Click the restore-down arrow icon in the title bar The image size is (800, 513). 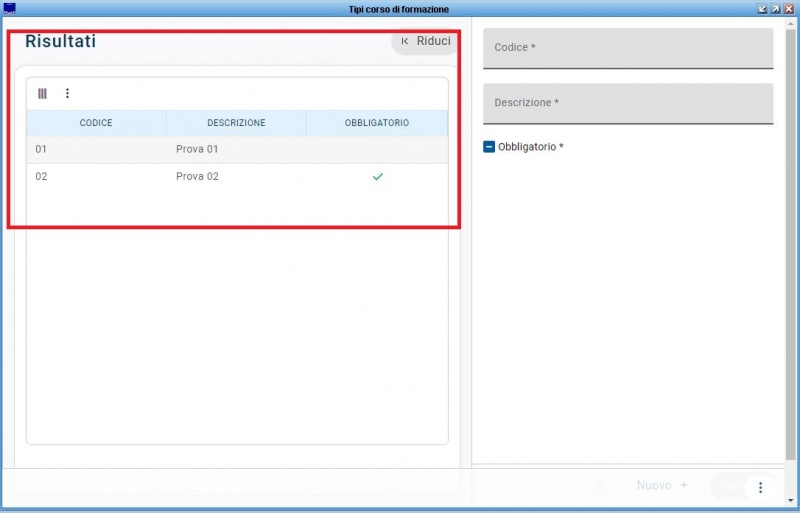762,9
